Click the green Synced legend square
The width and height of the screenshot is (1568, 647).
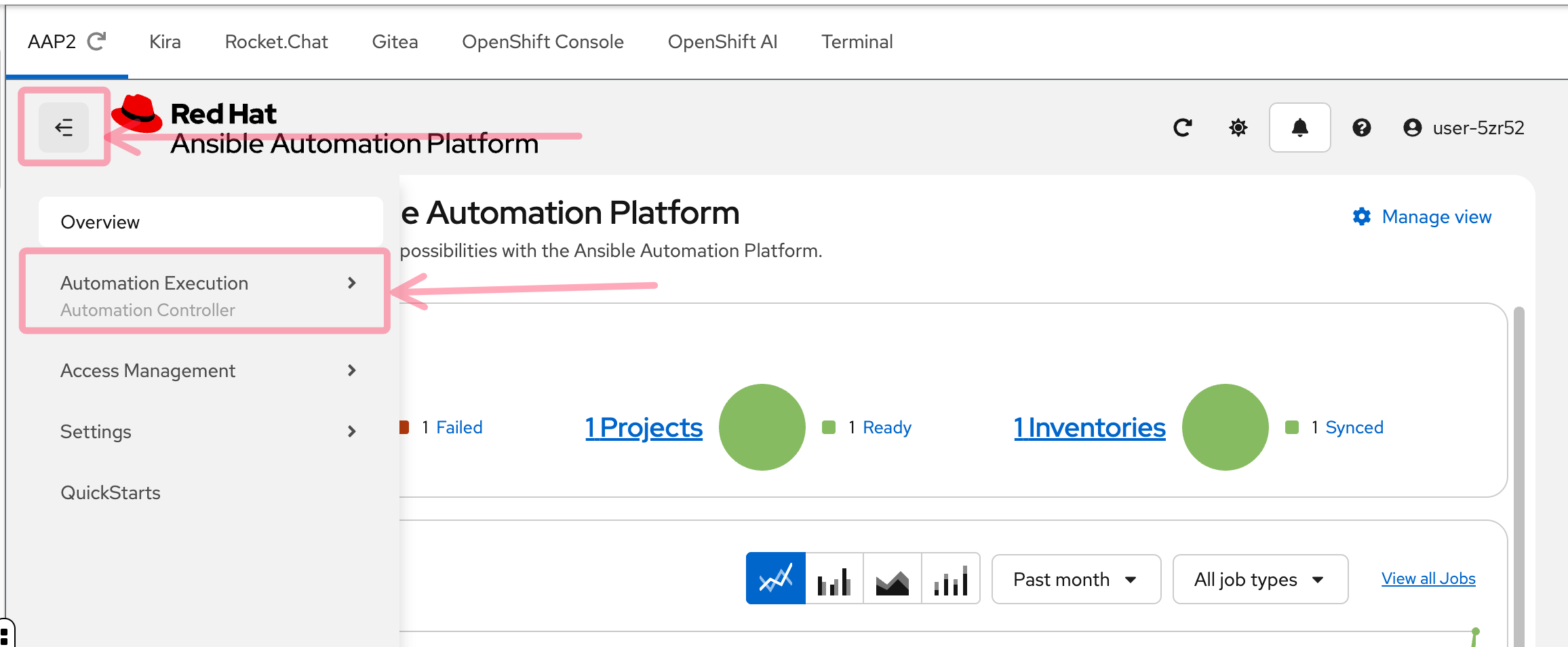click(x=1292, y=427)
